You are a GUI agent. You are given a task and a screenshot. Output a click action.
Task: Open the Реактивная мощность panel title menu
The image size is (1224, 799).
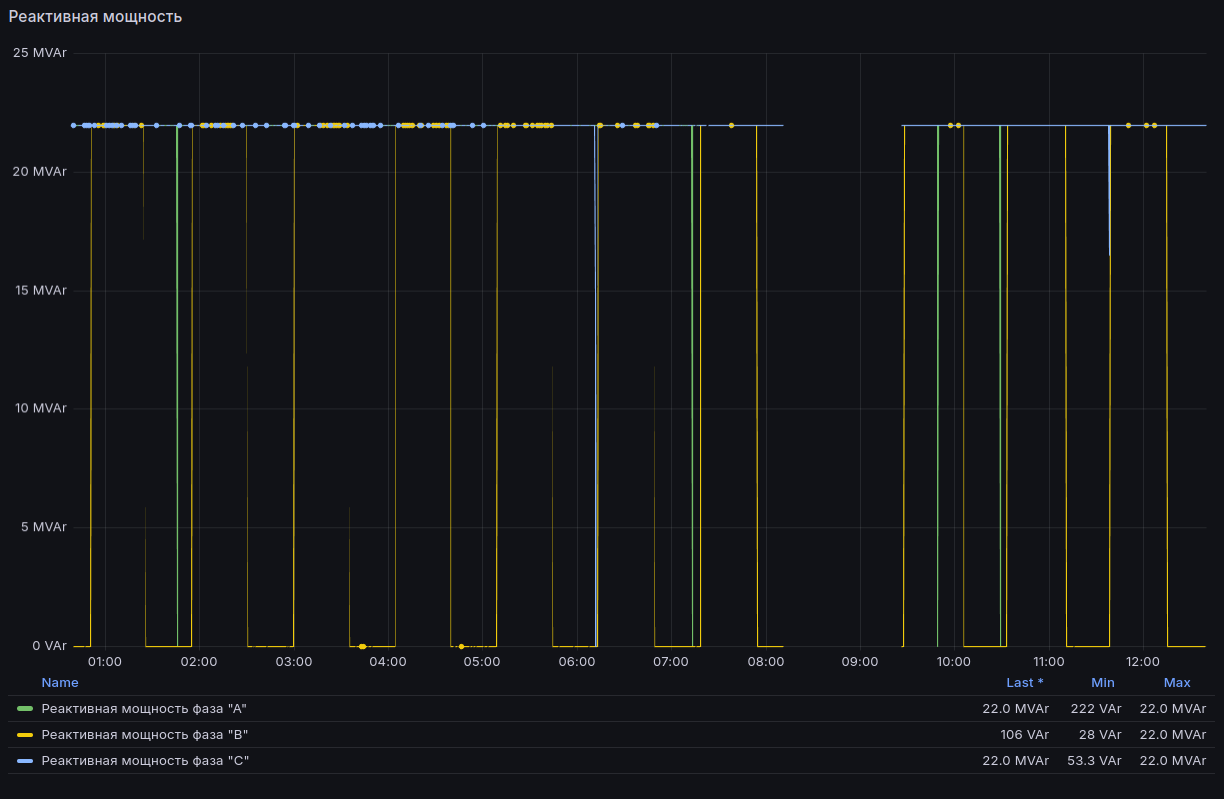click(96, 17)
